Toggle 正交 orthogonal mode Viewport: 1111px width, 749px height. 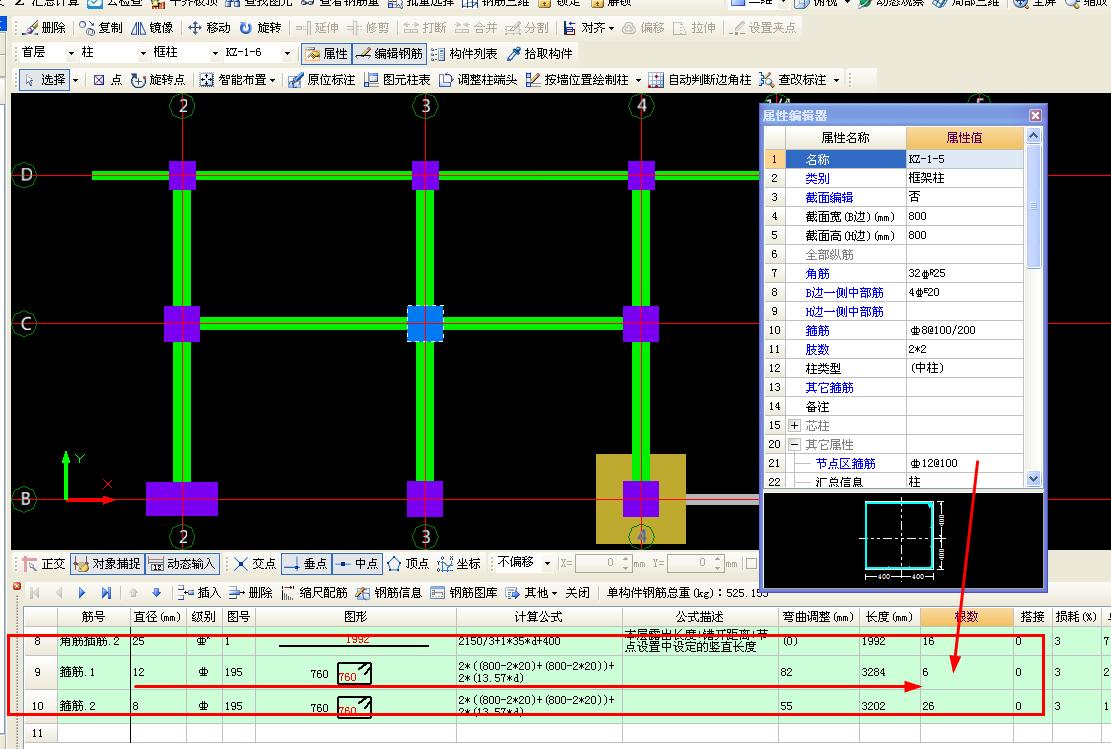(44, 564)
